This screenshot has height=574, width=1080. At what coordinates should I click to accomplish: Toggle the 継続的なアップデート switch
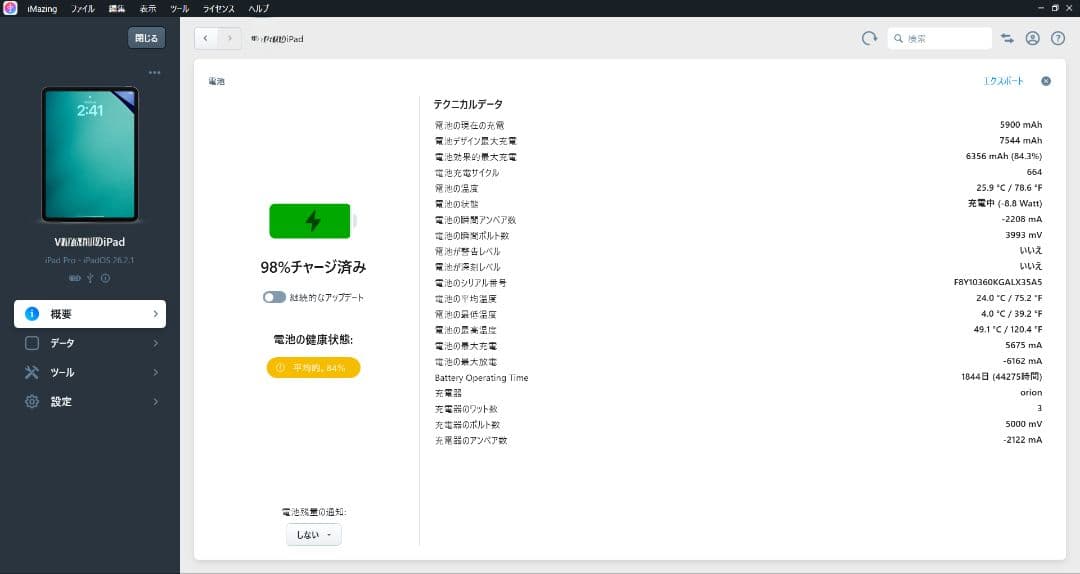pyautogui.click(x=274, y=297)
